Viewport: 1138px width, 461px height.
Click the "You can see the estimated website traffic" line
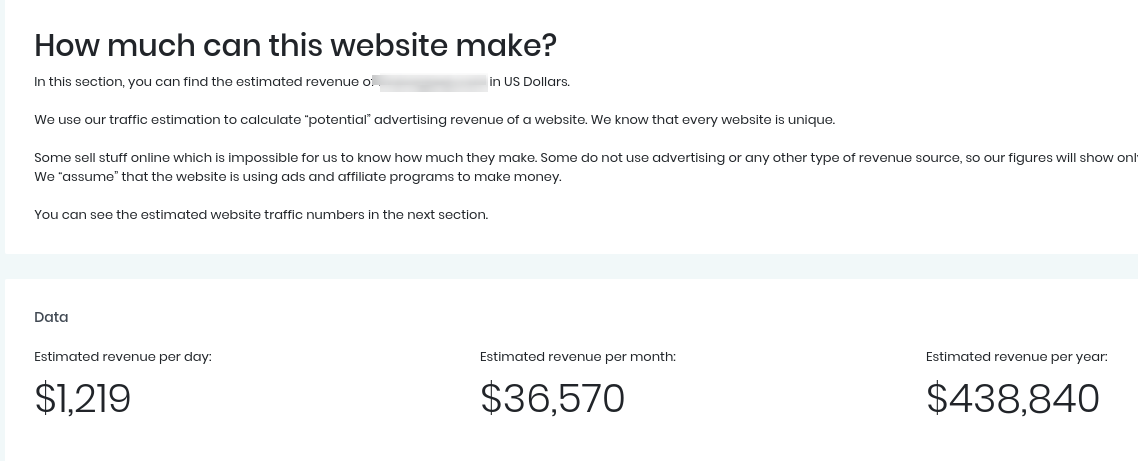(x=261, y=215)
